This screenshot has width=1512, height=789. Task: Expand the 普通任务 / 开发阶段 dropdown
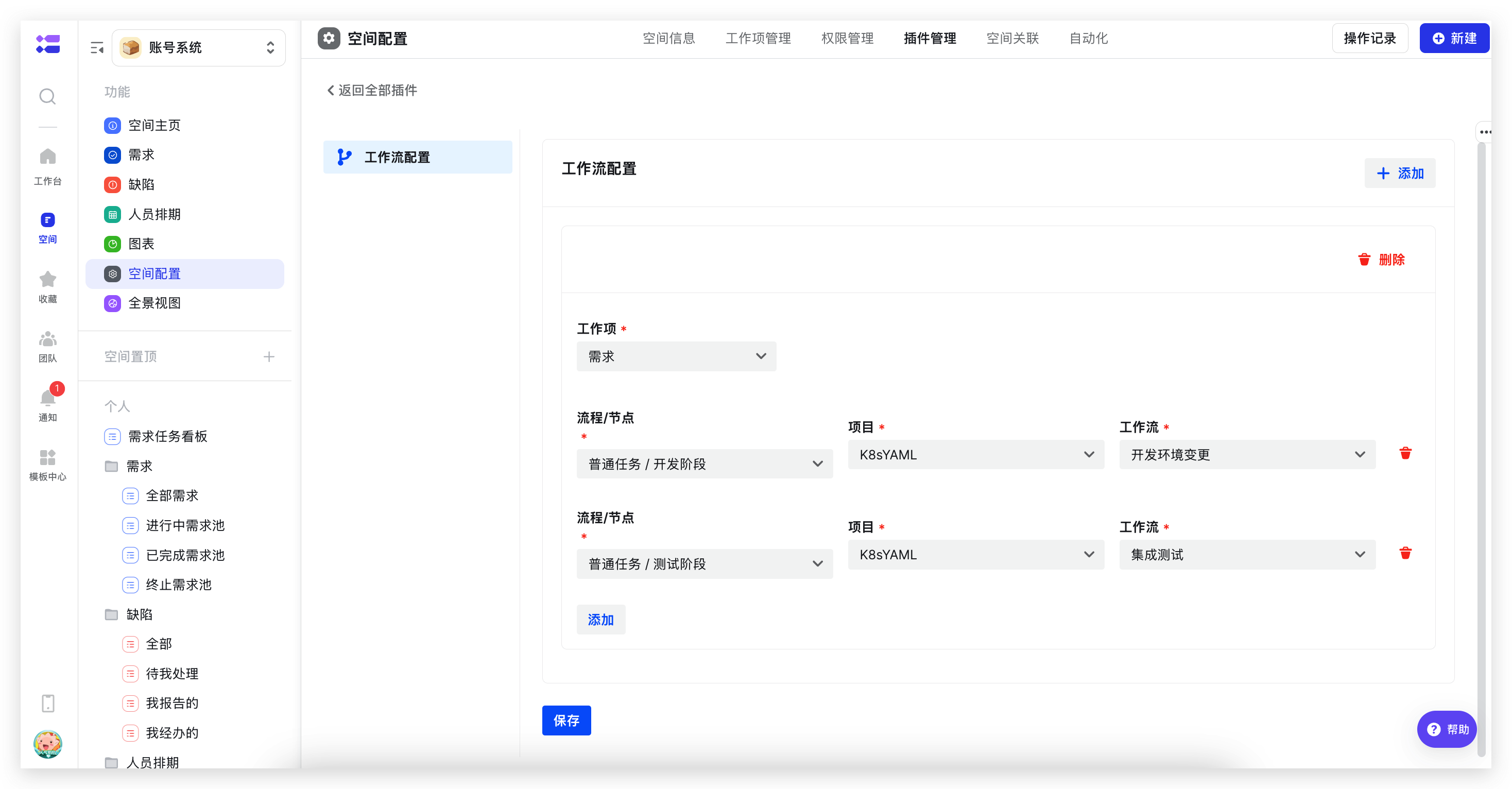(x=705, y=464)
